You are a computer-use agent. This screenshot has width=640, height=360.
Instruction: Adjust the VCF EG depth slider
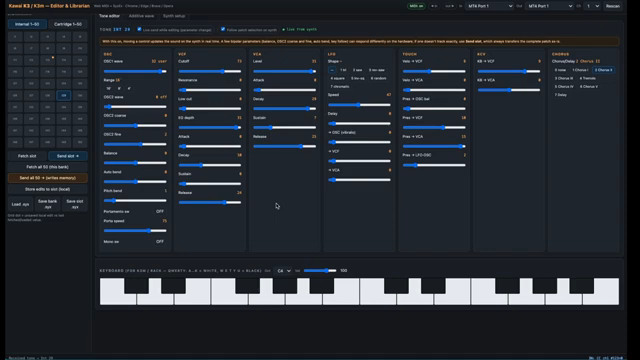210,127
